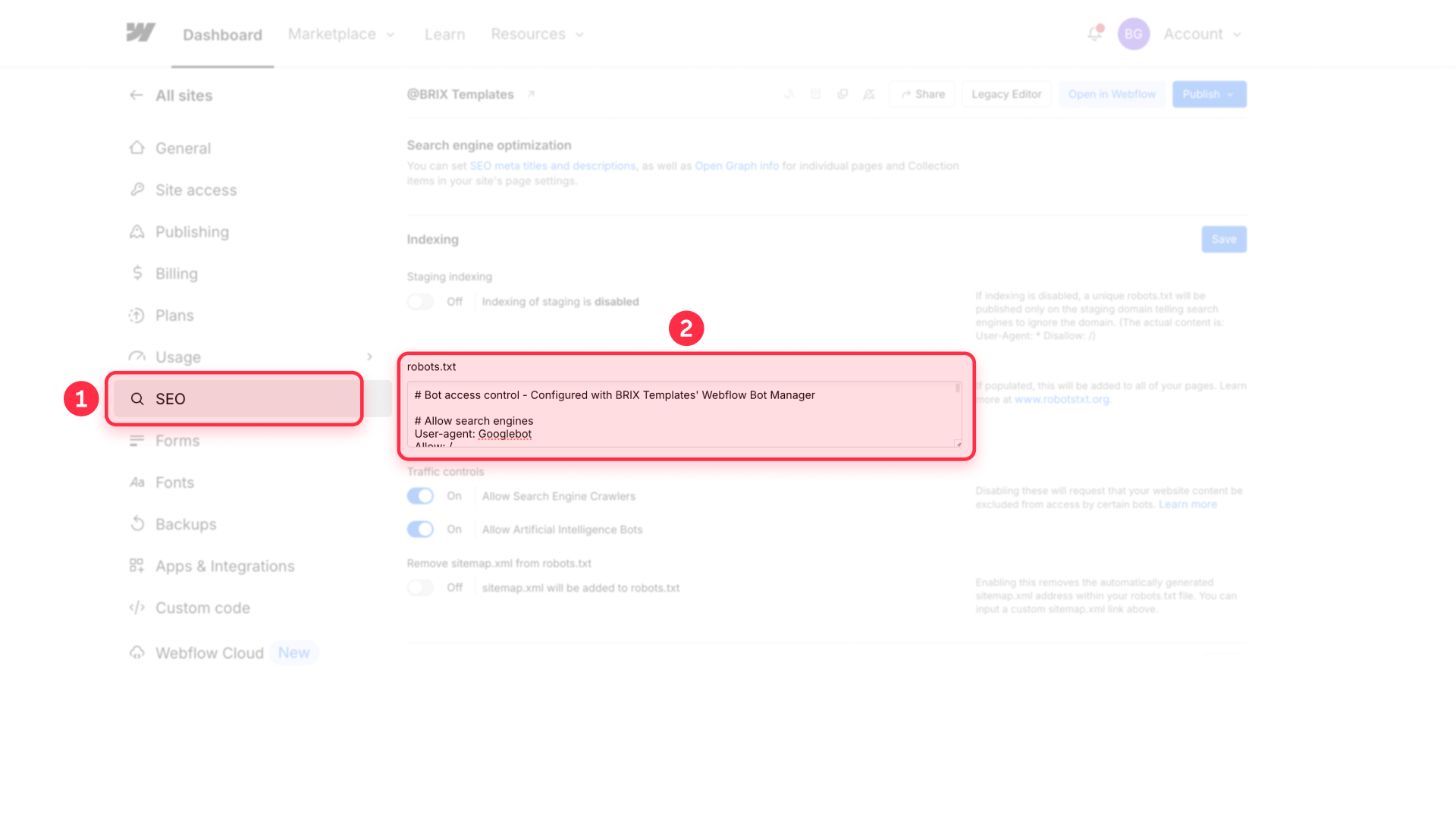Click inside the robots.txt text area
The width and height of the screenshot is (1456, 820).
point(684,414)
